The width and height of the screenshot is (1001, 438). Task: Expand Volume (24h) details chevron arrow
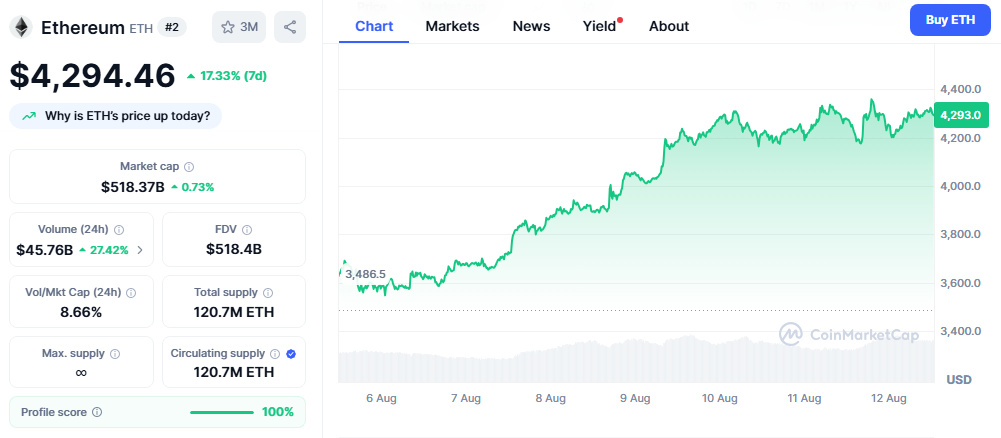pos(139,250)
